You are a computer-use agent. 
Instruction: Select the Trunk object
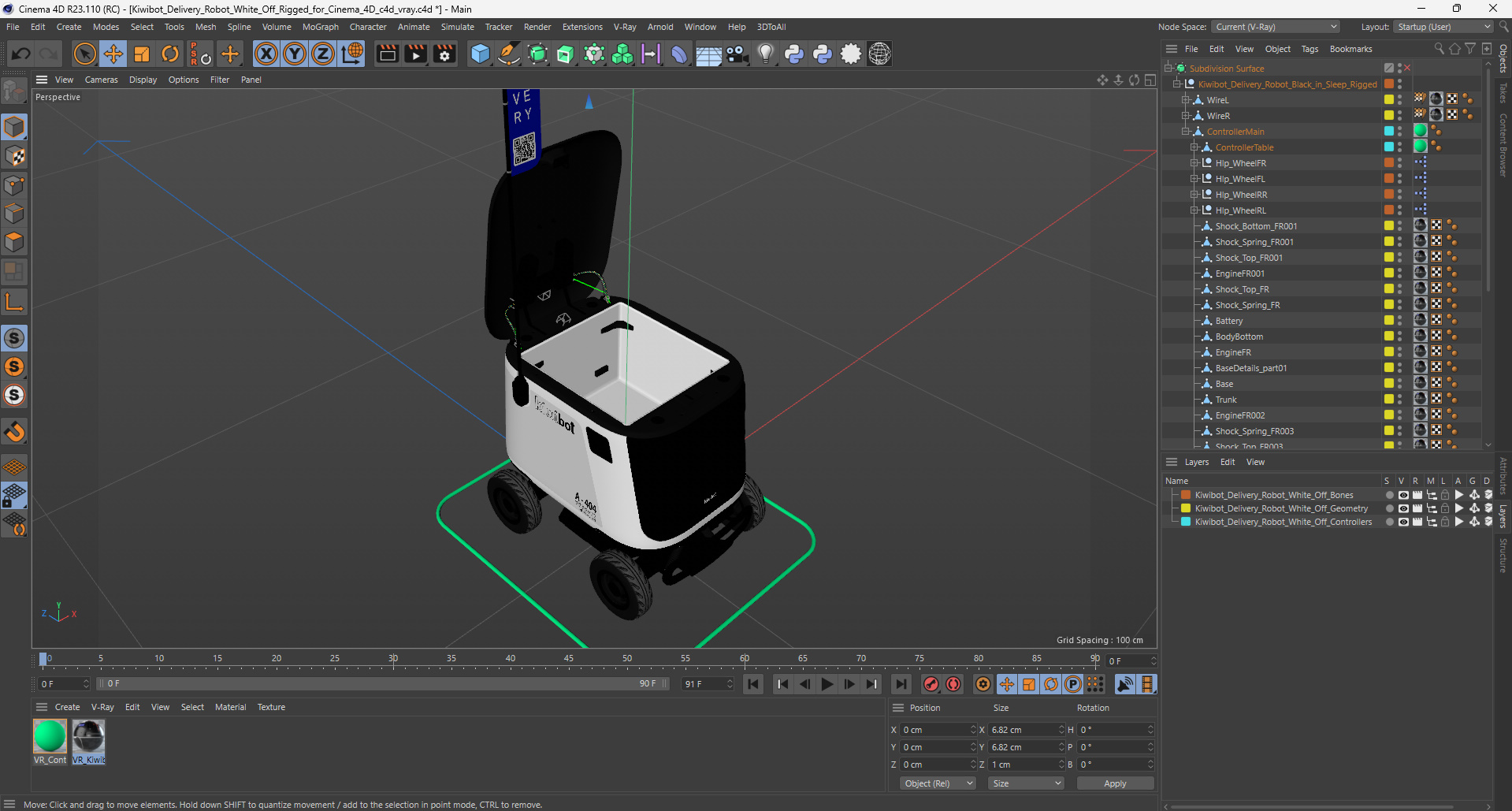1225,400
